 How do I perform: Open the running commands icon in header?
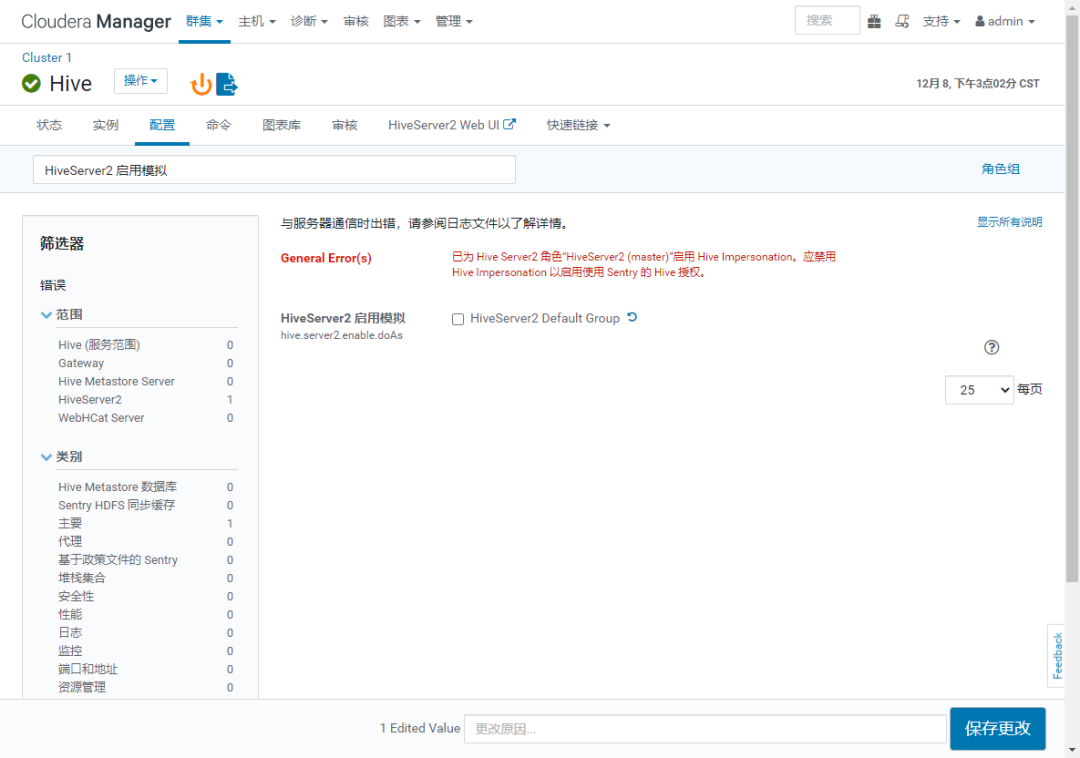click(902, 21)
